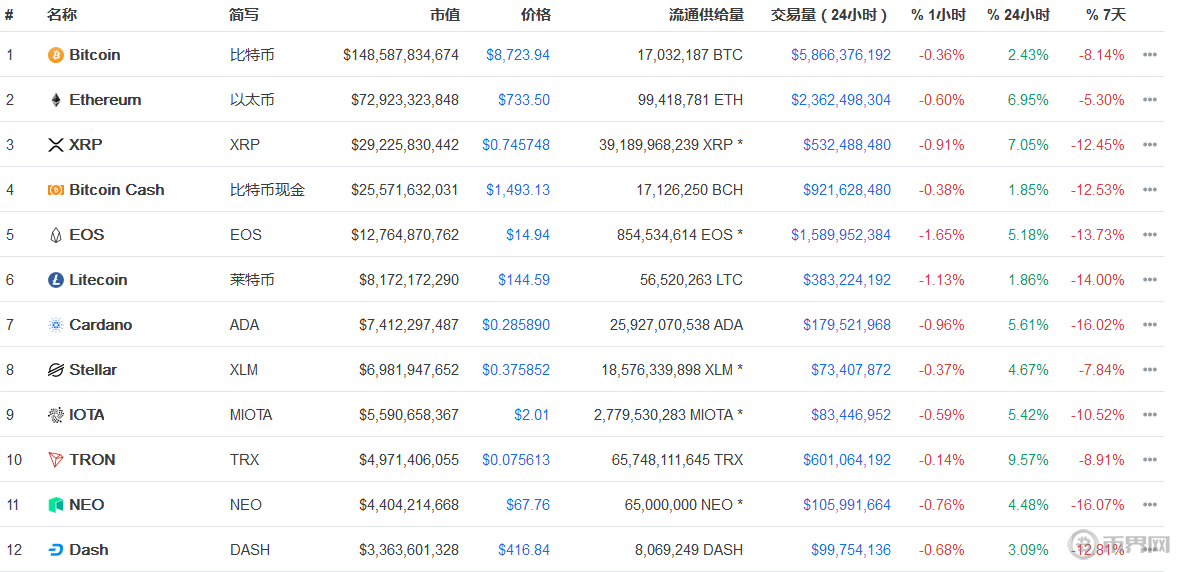
Task: Click the NEO green logo icon
Action: (x=56, y=505)
